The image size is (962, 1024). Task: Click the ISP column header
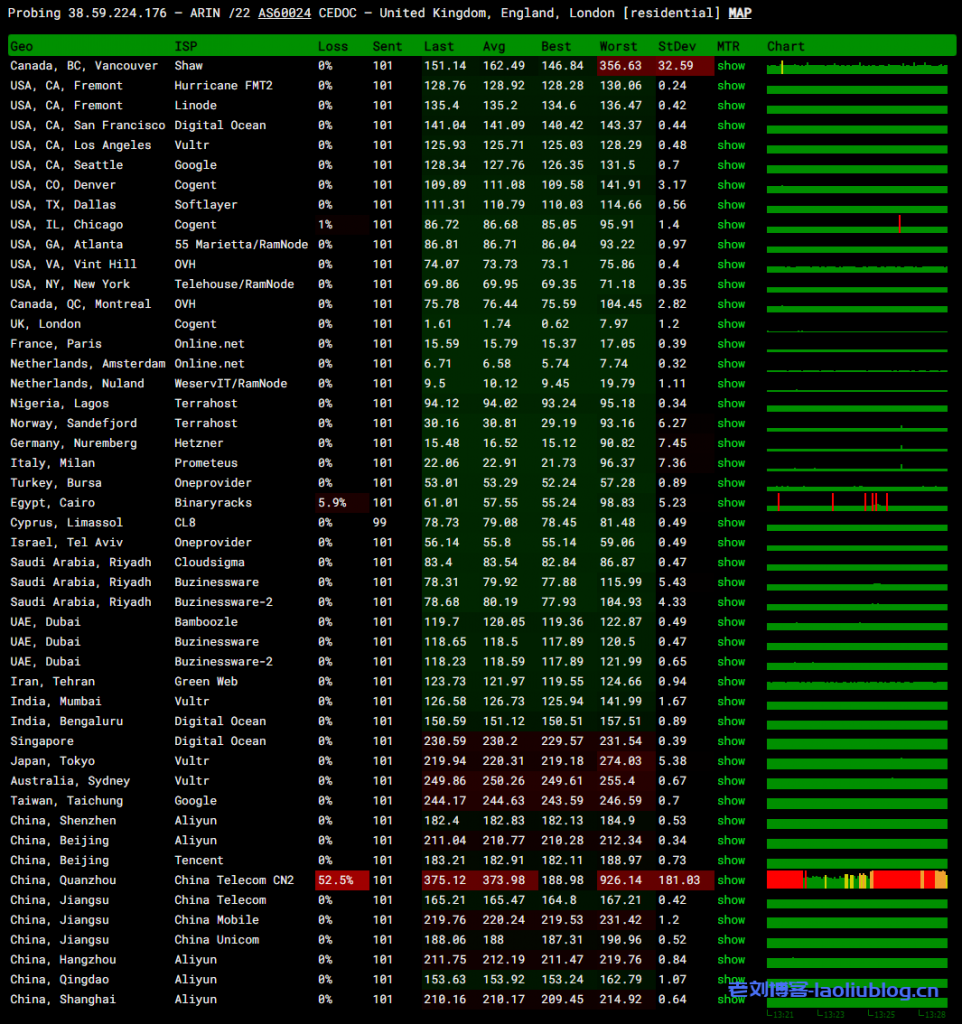186,47
